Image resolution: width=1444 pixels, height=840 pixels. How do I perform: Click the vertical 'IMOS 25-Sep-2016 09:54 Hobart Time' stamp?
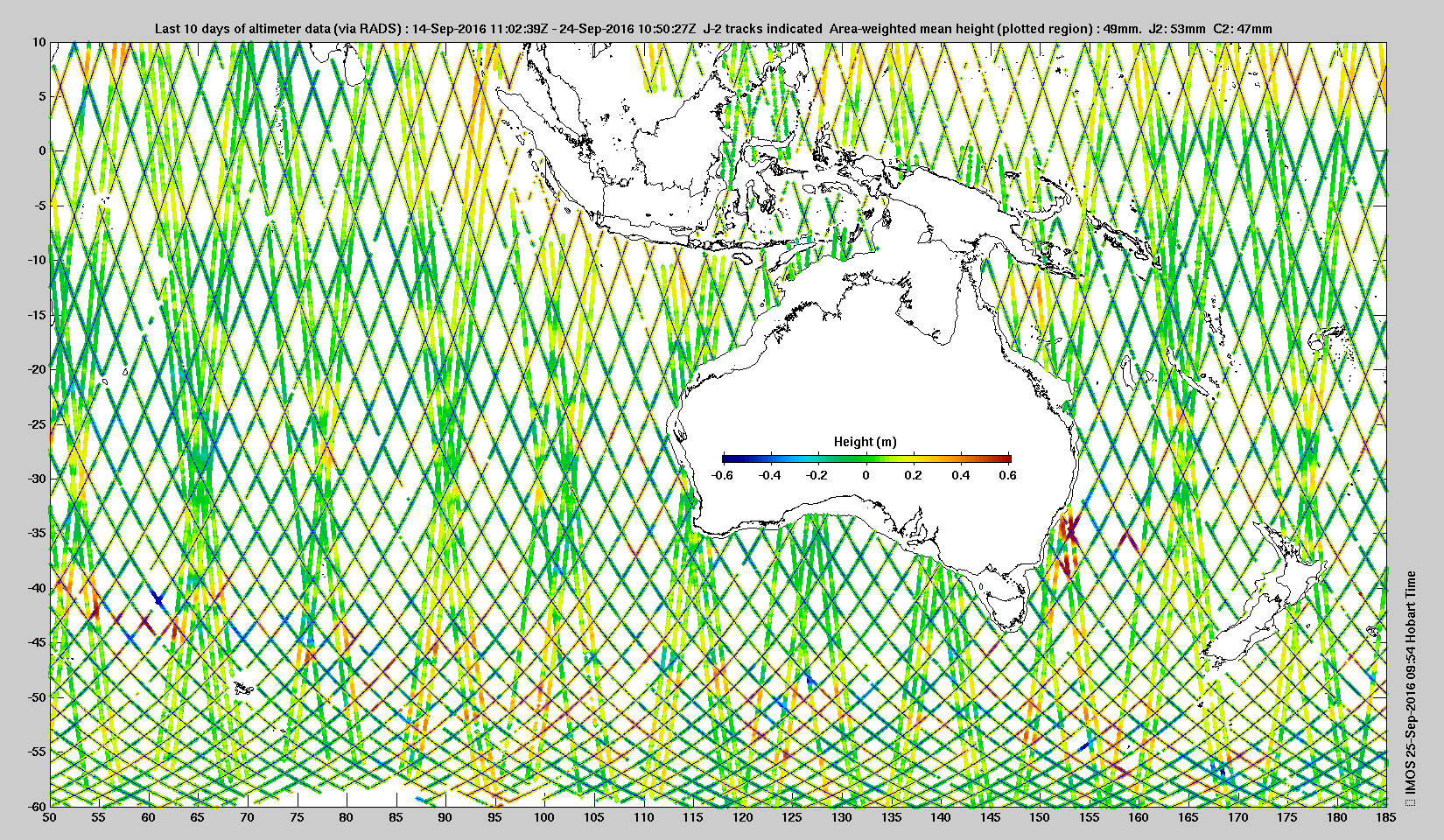click(x=1409, y=682)
